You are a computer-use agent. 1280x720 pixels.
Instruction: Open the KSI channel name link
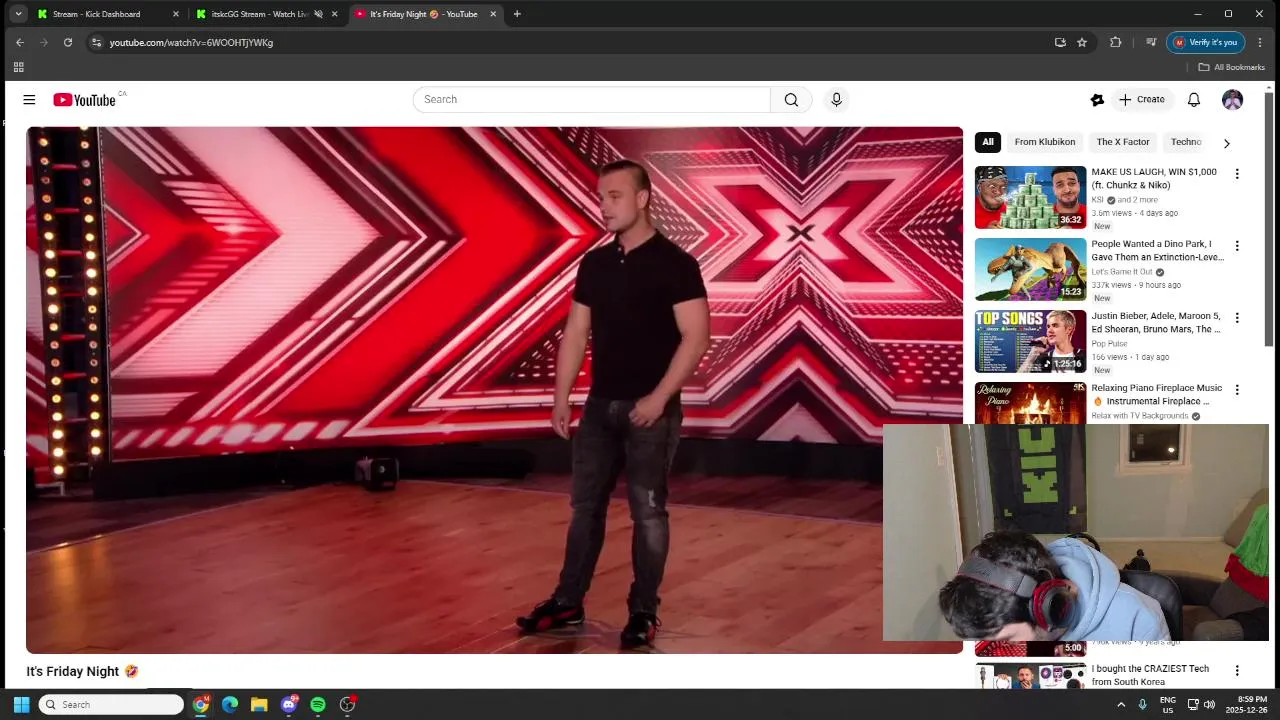(x=1097, y=200)
